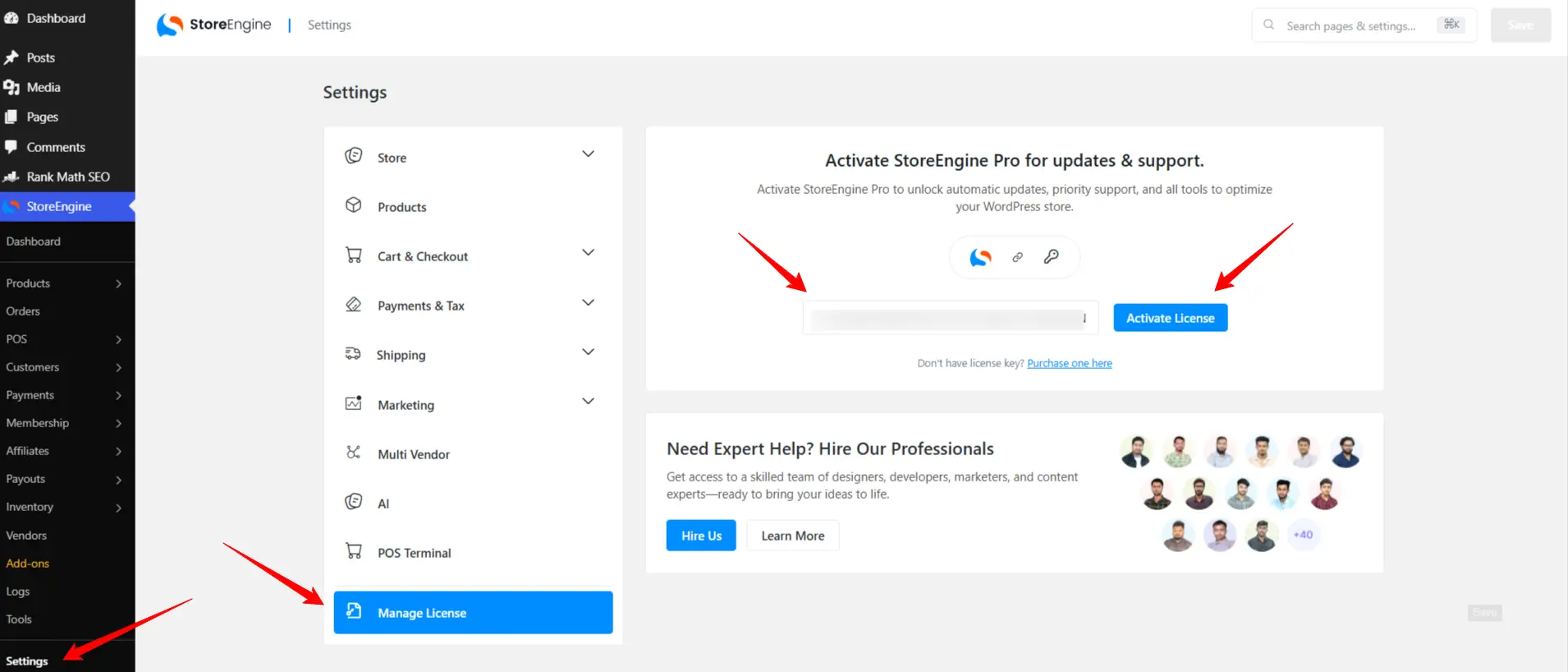Click the Store settings icon
The width and height of the screenshot is (1568, 672).
[354, 156]
